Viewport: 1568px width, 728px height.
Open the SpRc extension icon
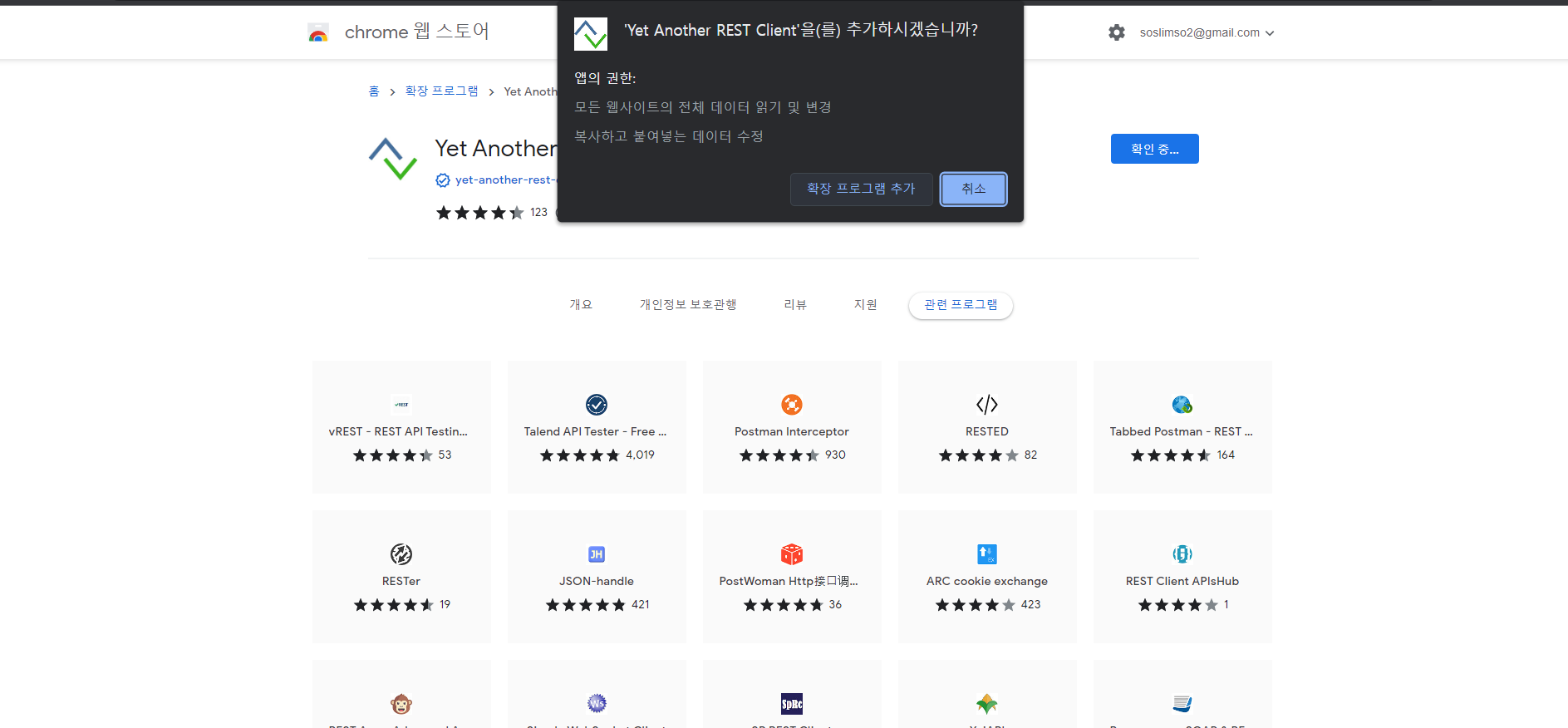point(792,704)
